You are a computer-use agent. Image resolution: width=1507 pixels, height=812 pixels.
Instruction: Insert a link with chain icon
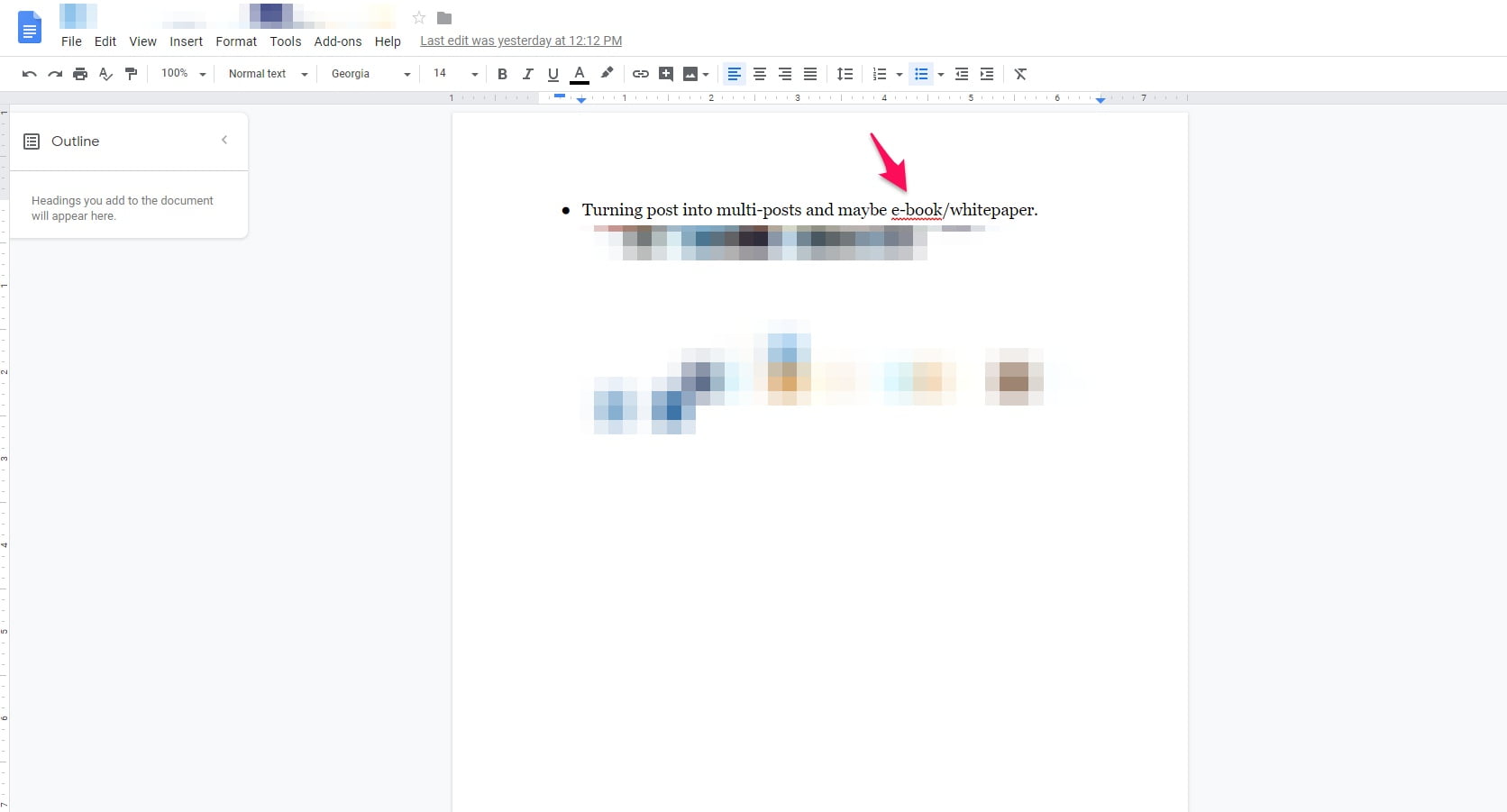(x=641, y=74)
